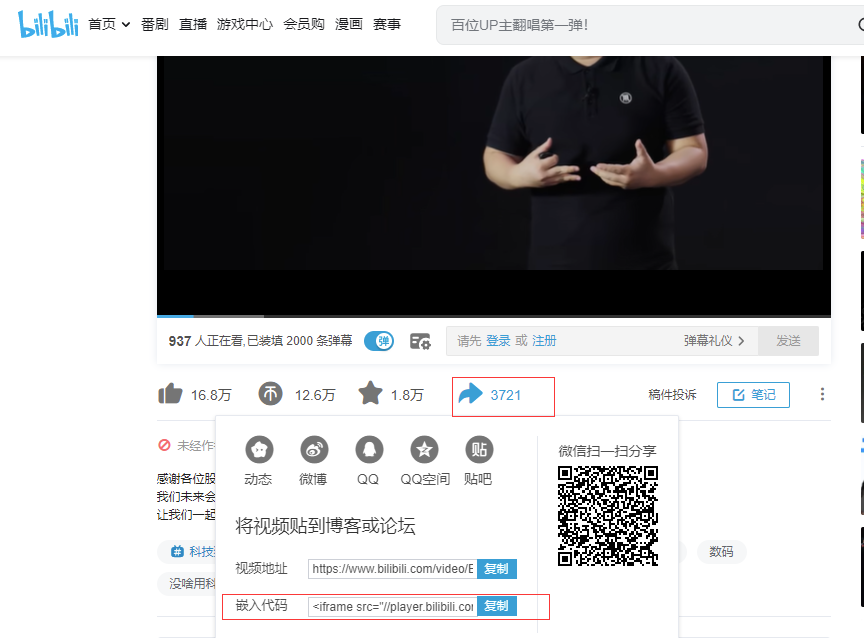The image size is (864, 638).
Task: Share to 贴吧 icon
Action: click(479, 450)
